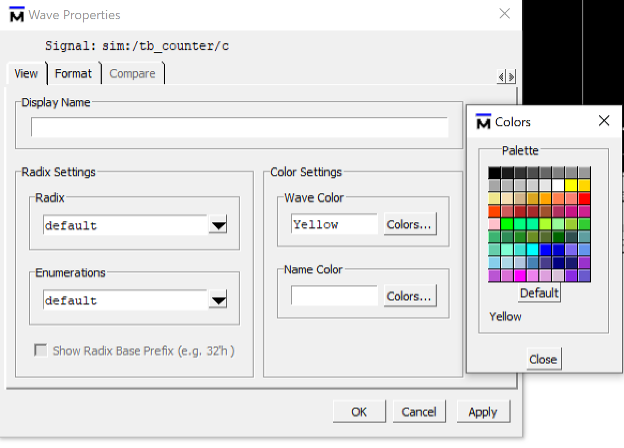
Task: Pick the khaki pale yellow swatch
Action: [x=494, y=198]
